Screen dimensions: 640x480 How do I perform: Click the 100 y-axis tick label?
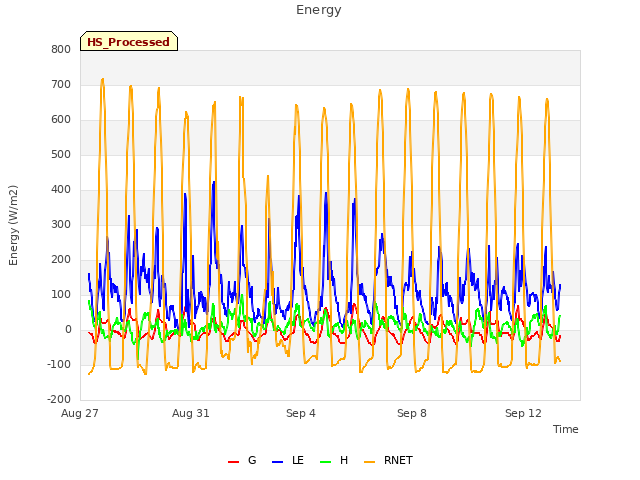[61, 295]
